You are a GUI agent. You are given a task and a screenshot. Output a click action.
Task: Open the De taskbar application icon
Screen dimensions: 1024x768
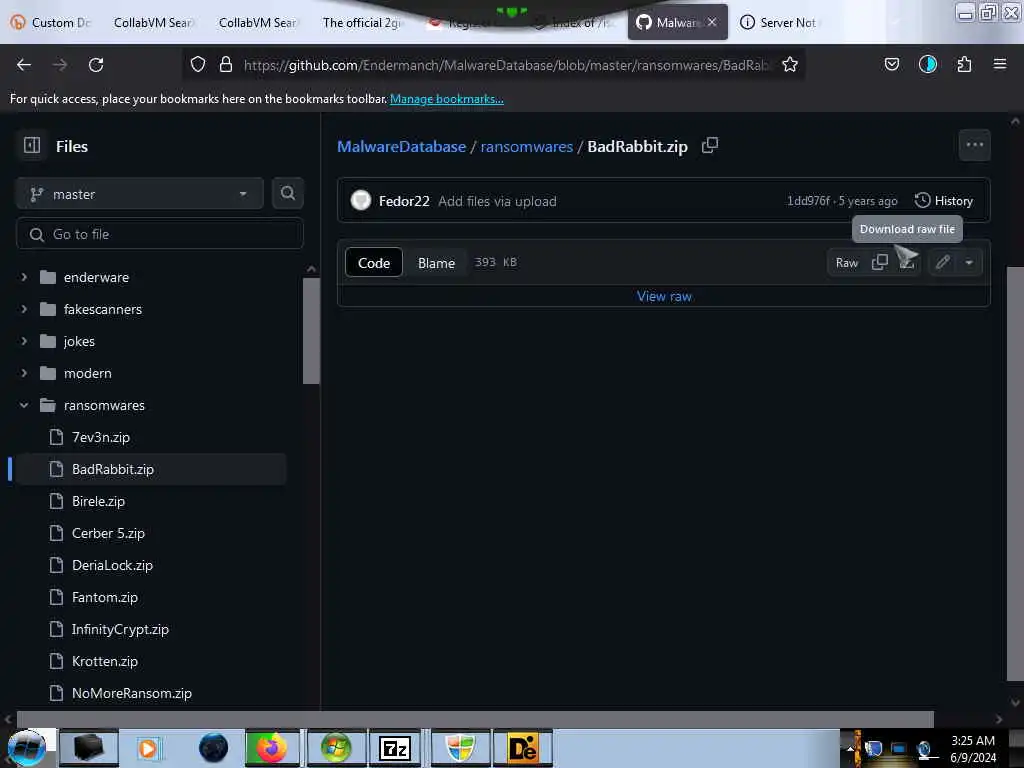522,748
